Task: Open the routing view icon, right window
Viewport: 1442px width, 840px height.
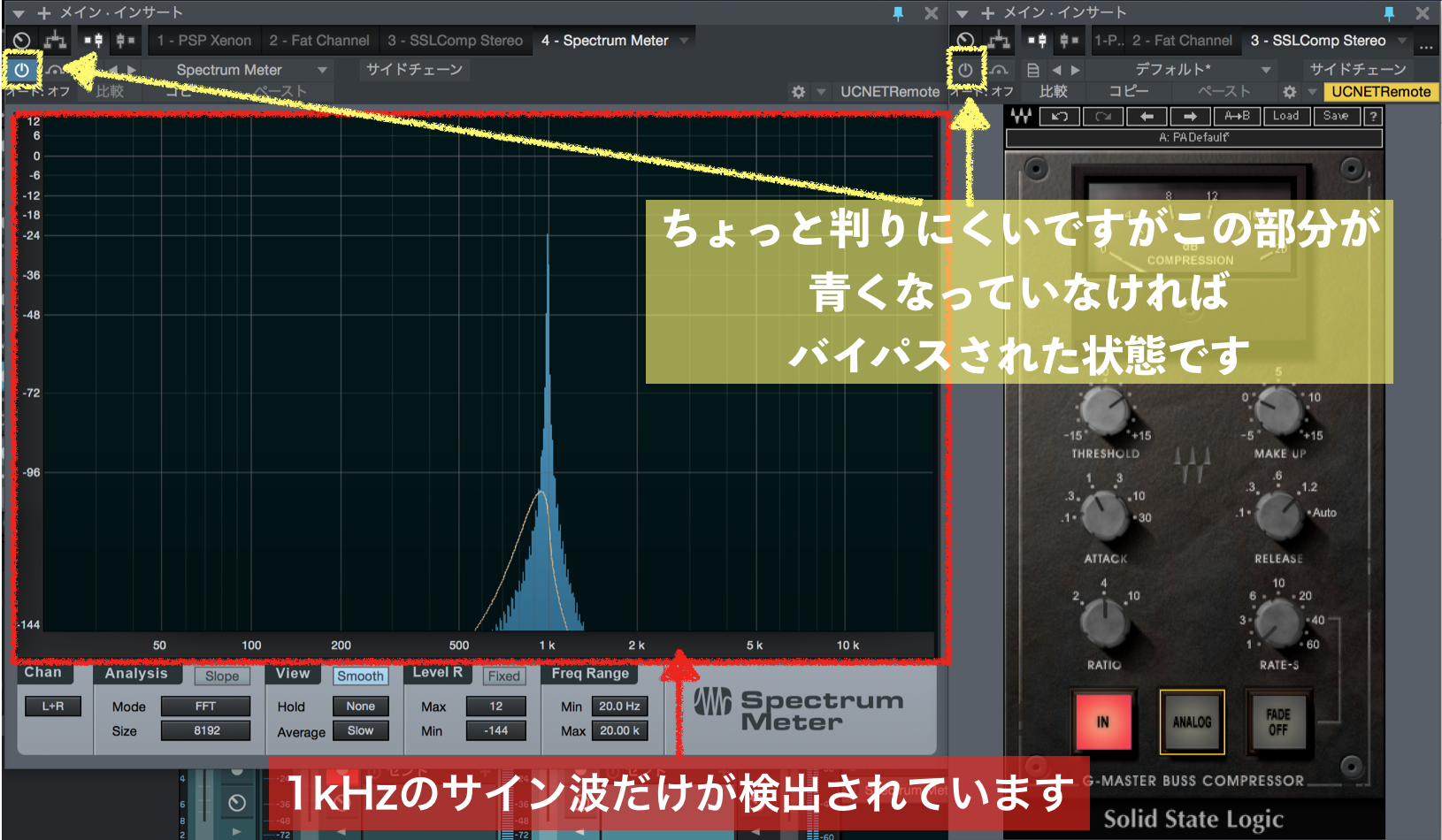Action: point(1000,41)
